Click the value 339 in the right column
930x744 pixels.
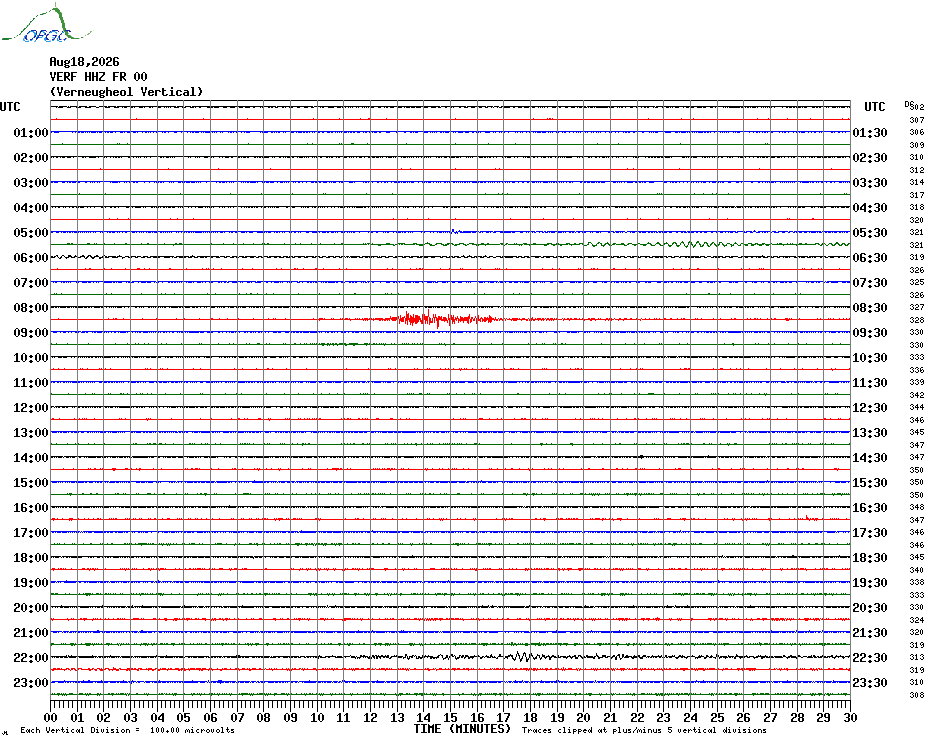[917, 383]
